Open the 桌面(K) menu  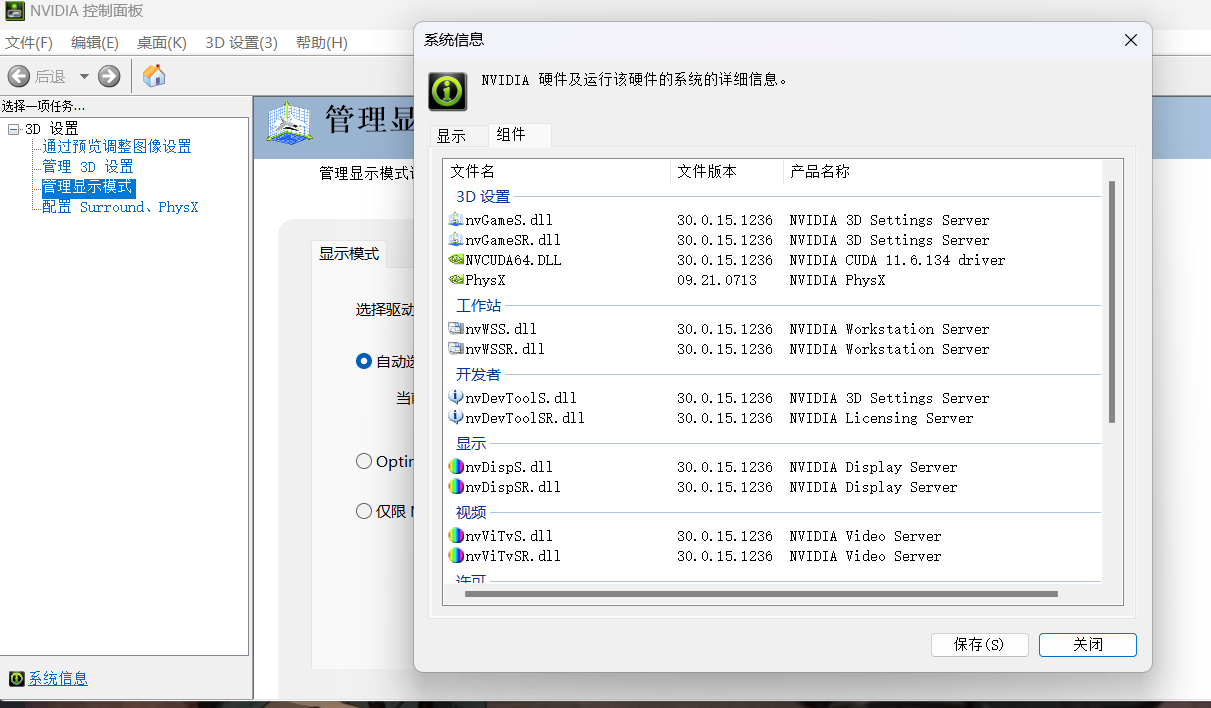pyautogui.click(x=162, y=43)
